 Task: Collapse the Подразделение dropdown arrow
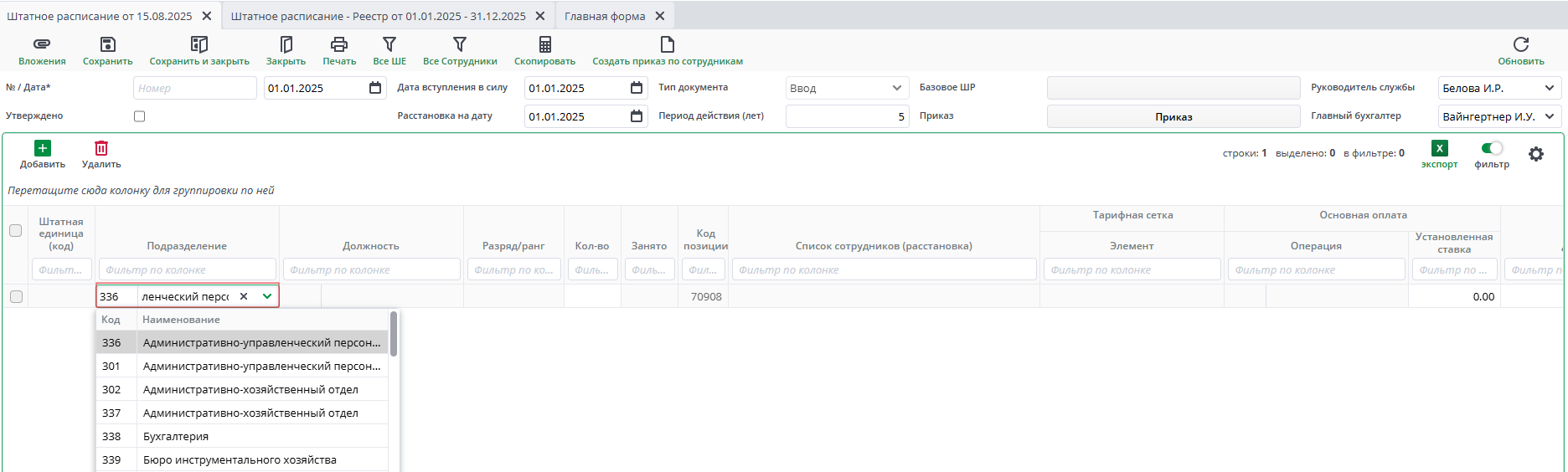point(267,296)
